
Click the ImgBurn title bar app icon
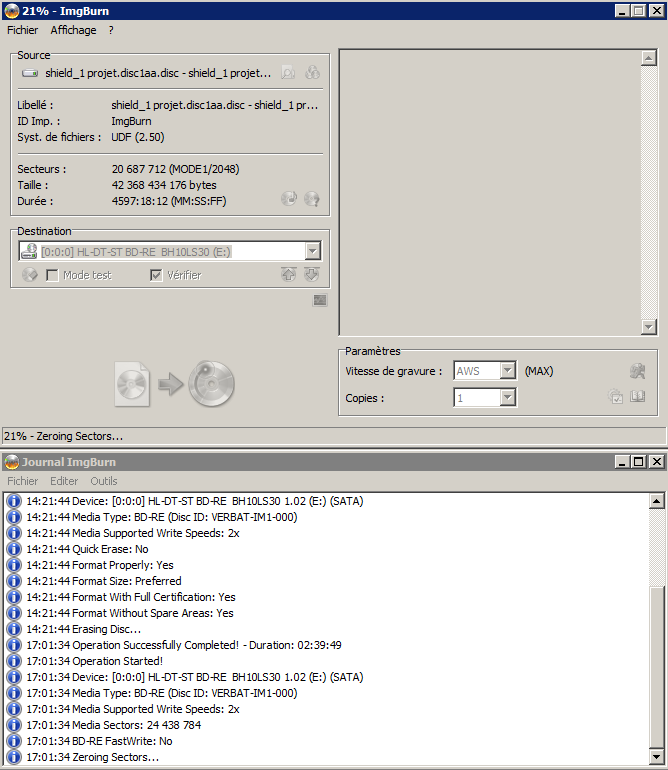coord(12,11)
